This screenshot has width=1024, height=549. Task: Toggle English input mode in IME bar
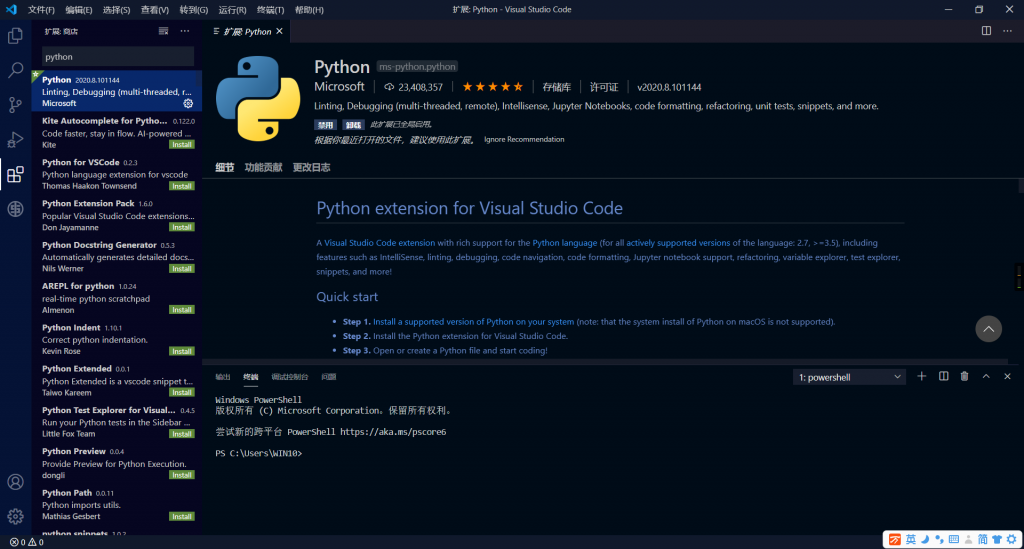(x=910, y=539)
